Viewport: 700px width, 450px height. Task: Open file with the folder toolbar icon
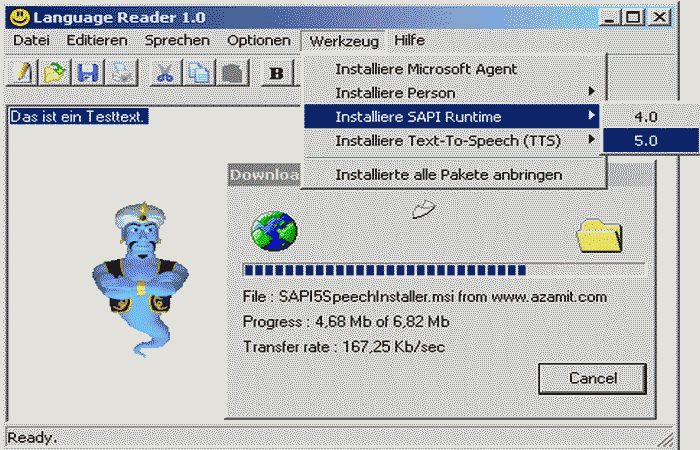click(54, 72)
